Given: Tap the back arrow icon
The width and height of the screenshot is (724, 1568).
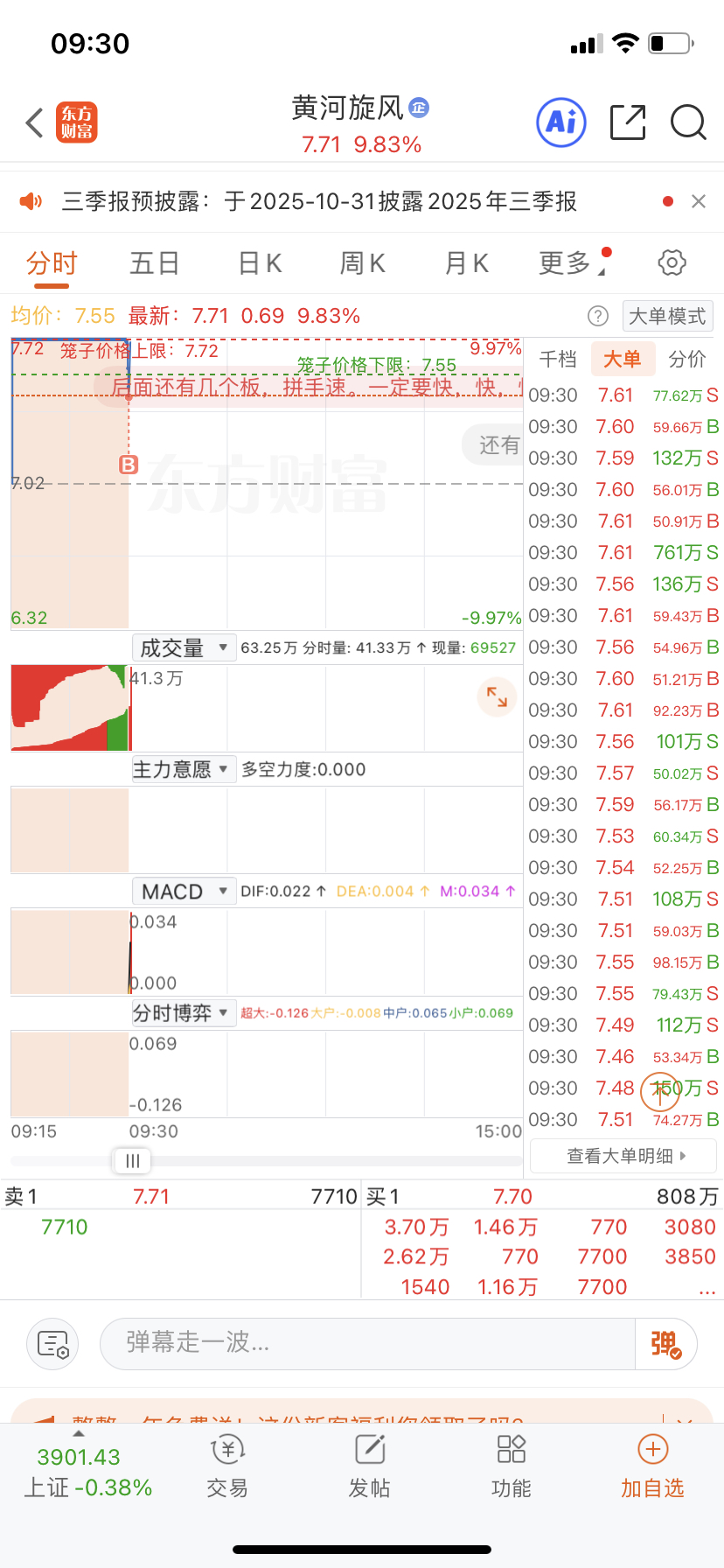Looking at the screenshot, I should 34,123.
